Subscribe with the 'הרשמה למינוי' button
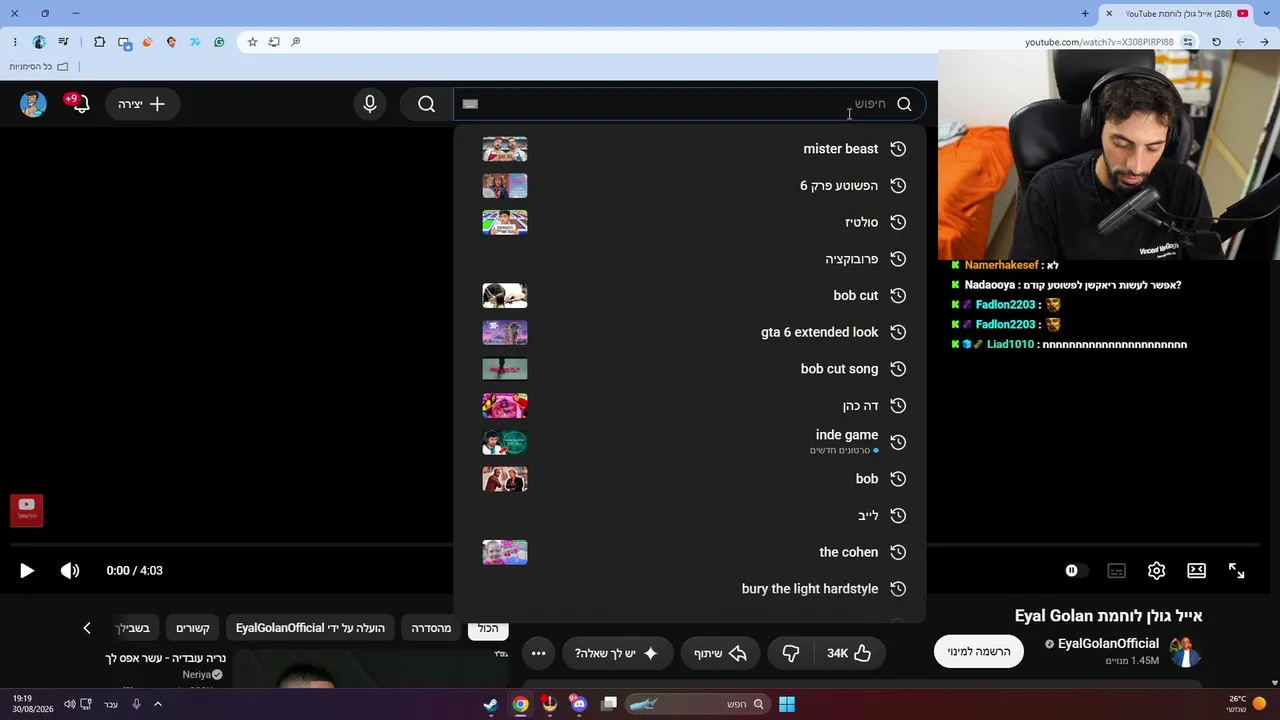Viewport: 1280px width, 720px height. pos(979,652)
